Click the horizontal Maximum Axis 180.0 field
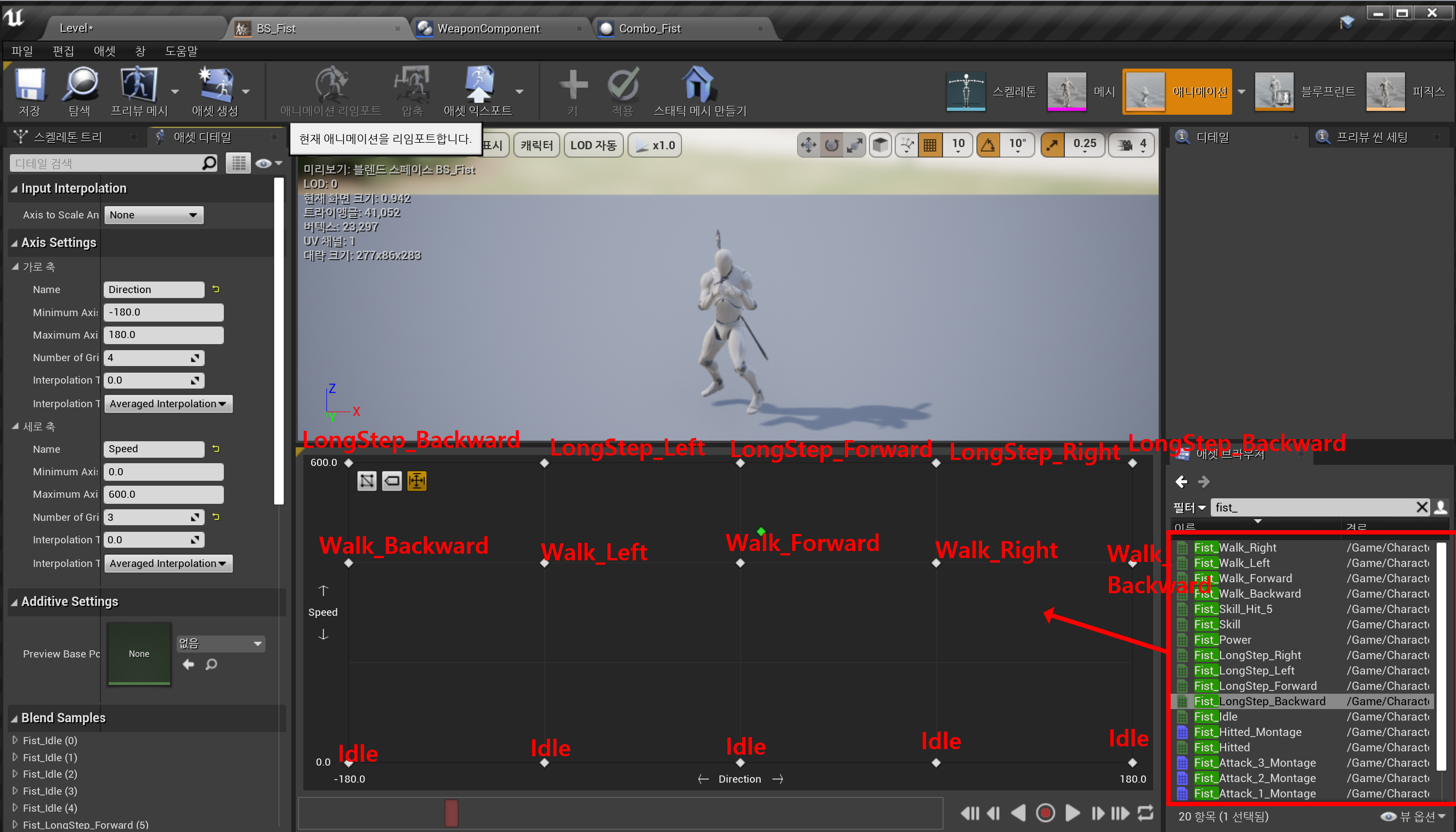Screen dimensions: 1456x832 pyautogui.click(x=163, y=335)
